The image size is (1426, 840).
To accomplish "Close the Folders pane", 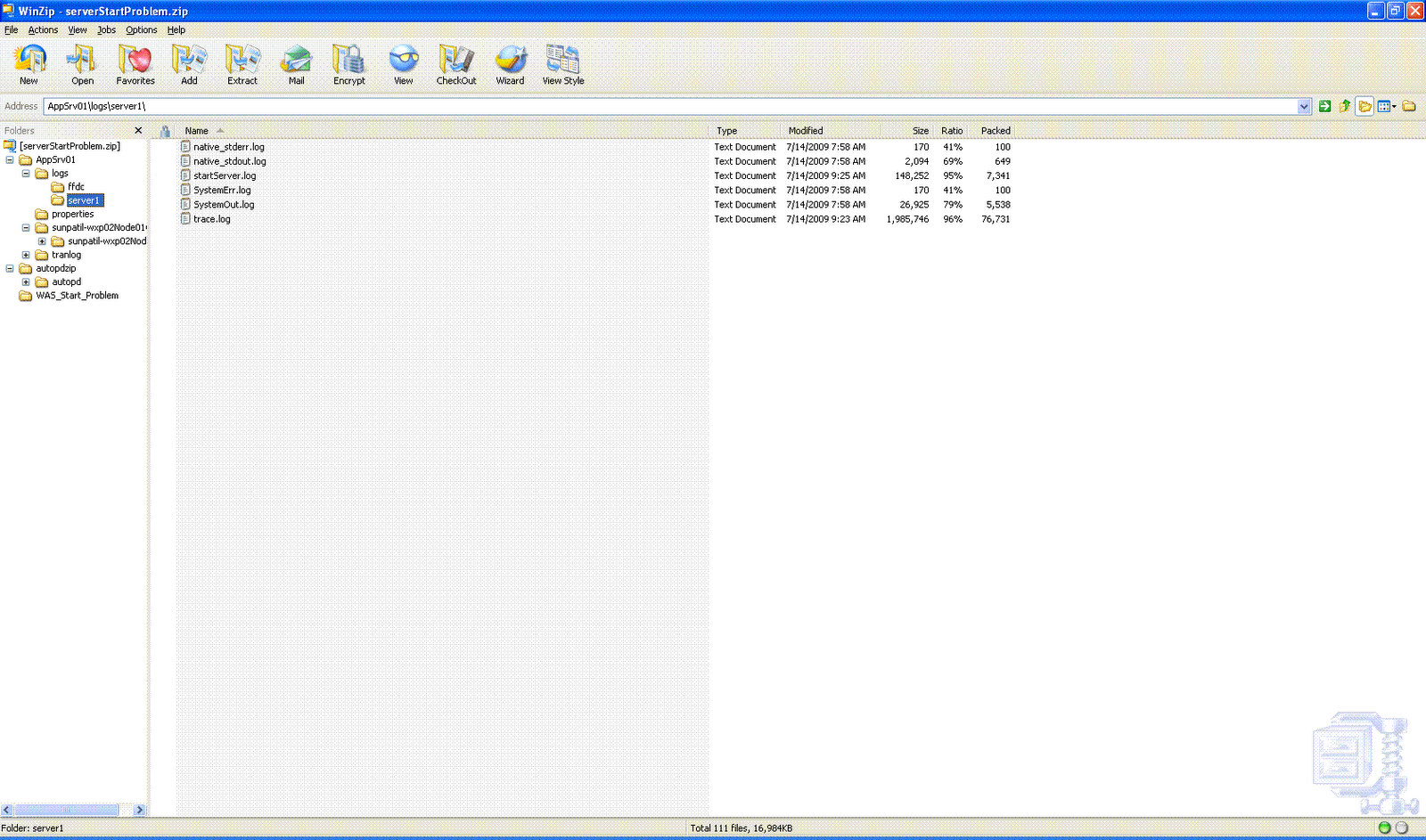I will tap(138, 130).
